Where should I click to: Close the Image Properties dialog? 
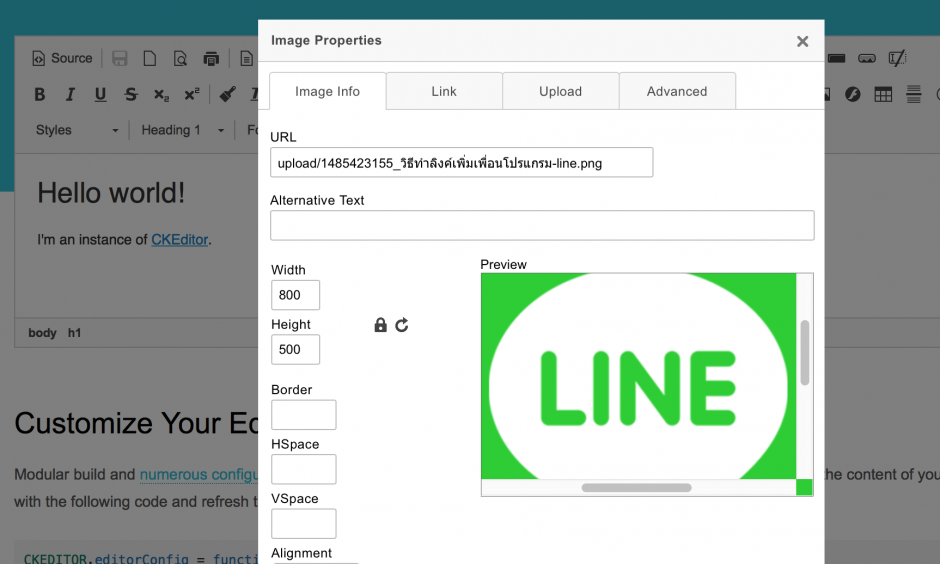[x=802, y=41]
